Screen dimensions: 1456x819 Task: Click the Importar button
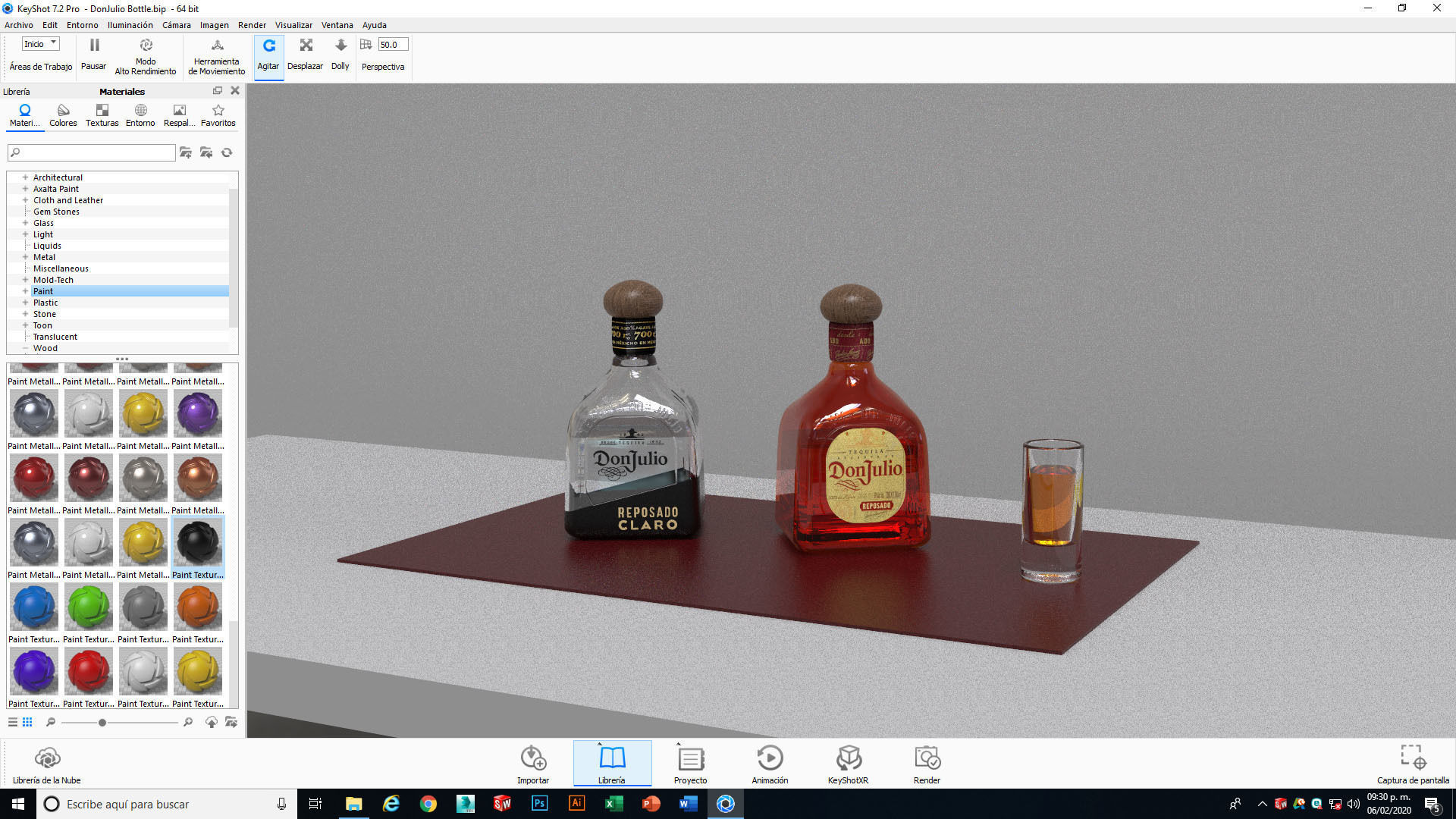(533, 764)
